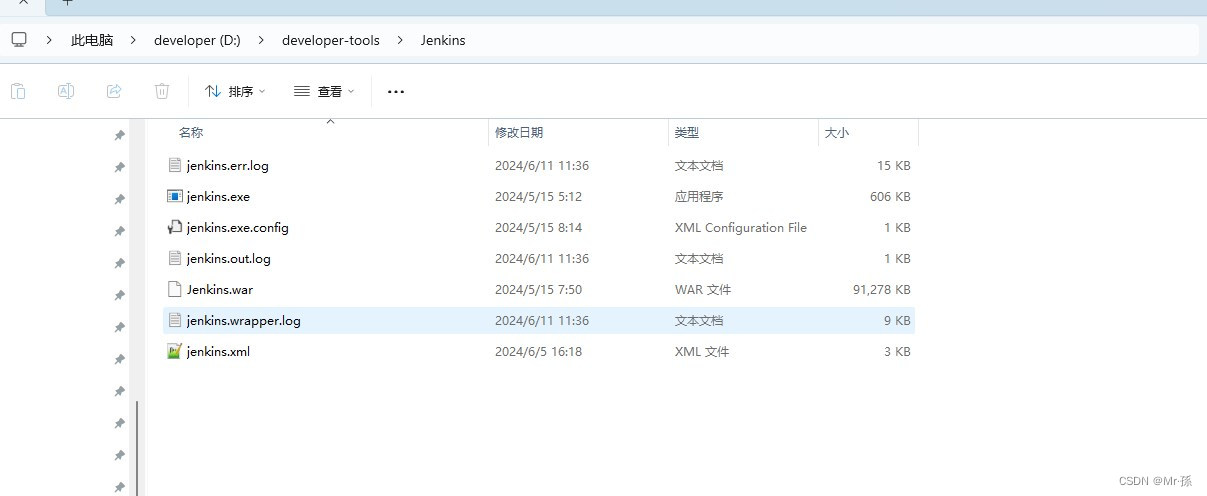Click the XML 文件 type cell
Screen dimensions: 1207x496
pyautogui.click(x=702, y=351)
